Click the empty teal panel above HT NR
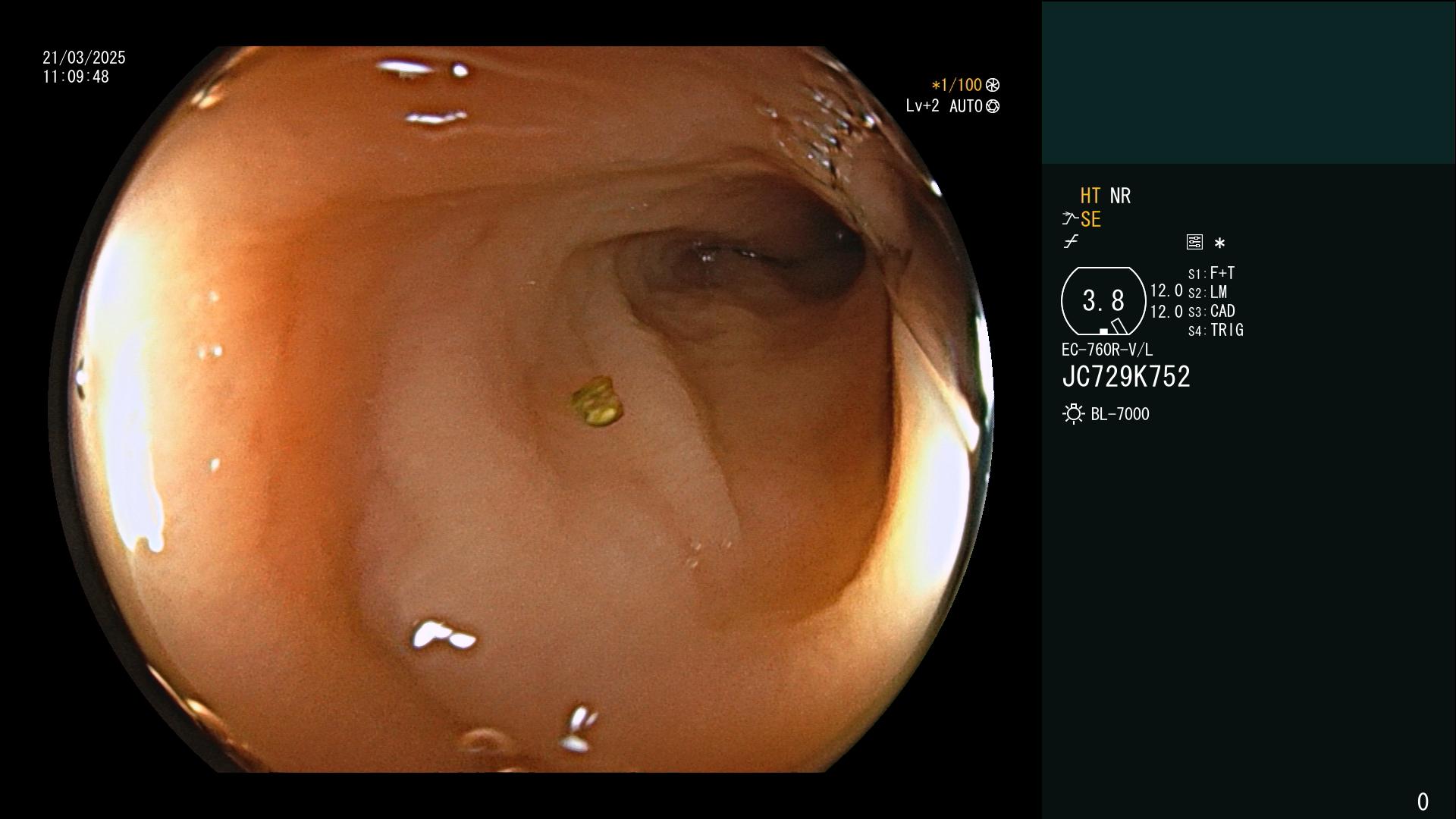The height and width of the screenshot is (819, 1456). [x=1248, y=82]
